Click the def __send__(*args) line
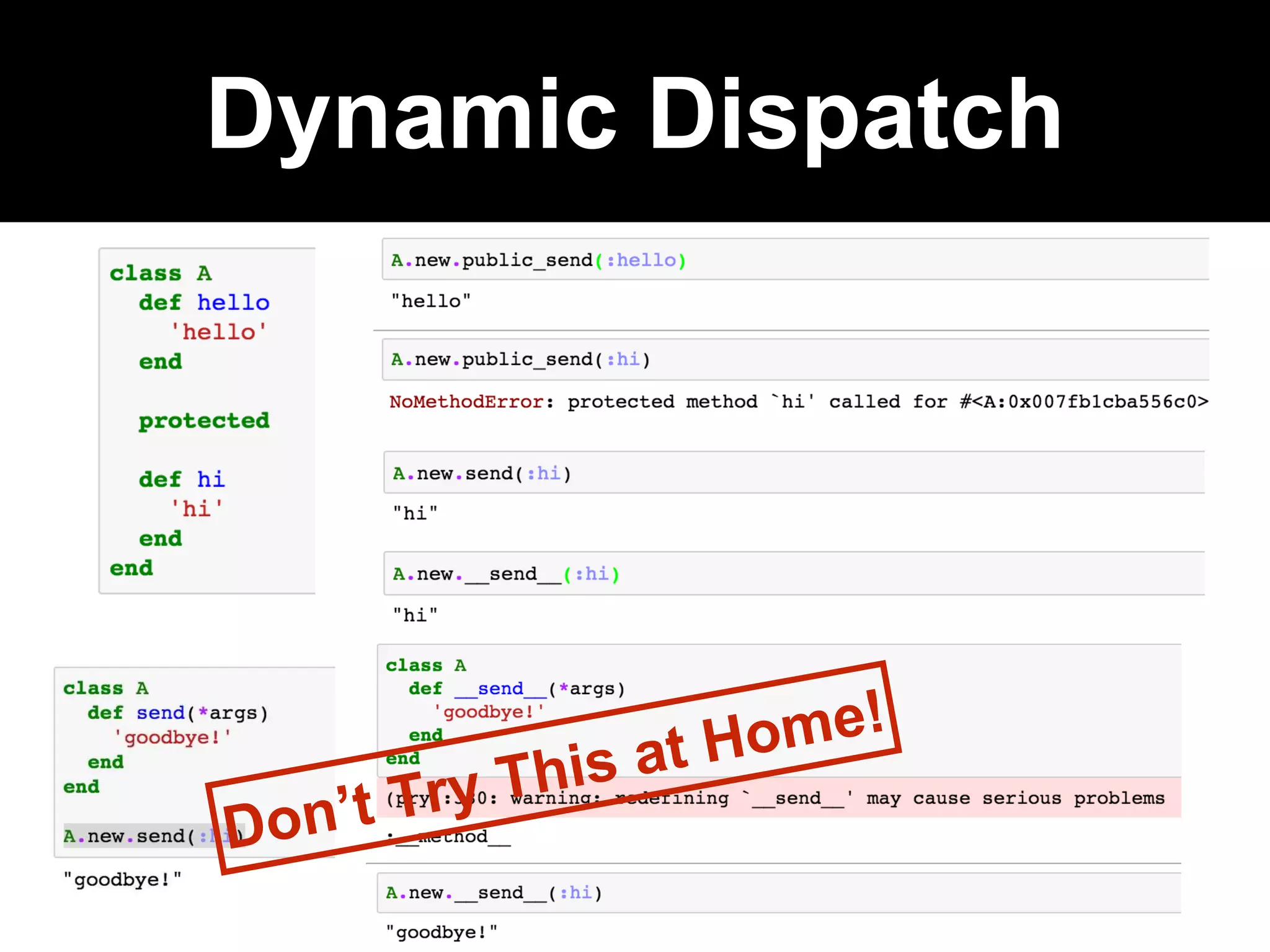The image size is (1270, 952). [516, 689]
